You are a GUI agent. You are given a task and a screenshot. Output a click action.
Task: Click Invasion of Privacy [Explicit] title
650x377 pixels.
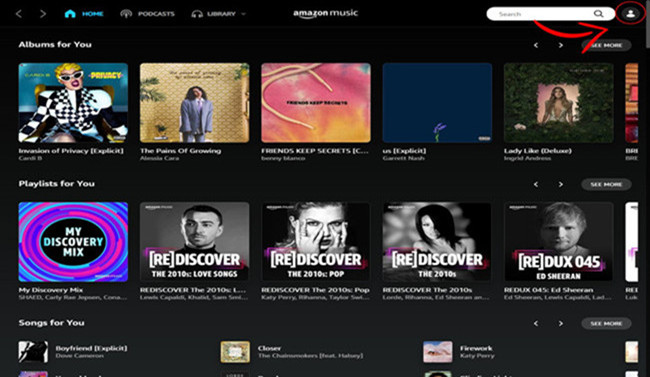[x=71, y=151]
